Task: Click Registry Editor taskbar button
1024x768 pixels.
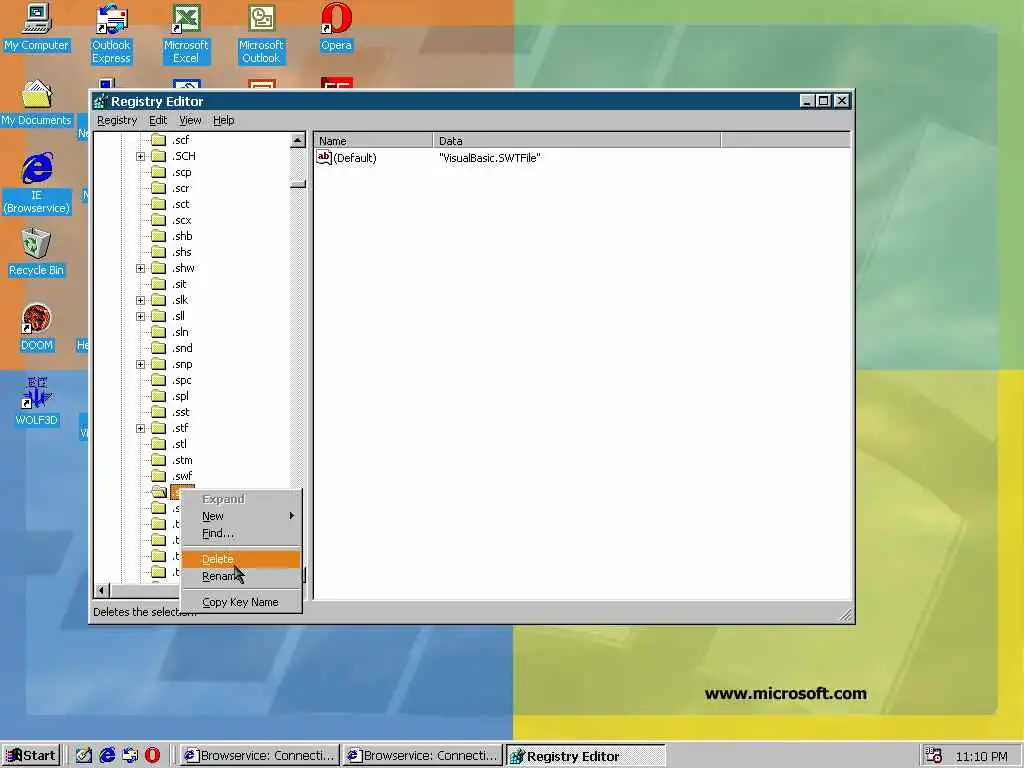Action: point(586,756)
